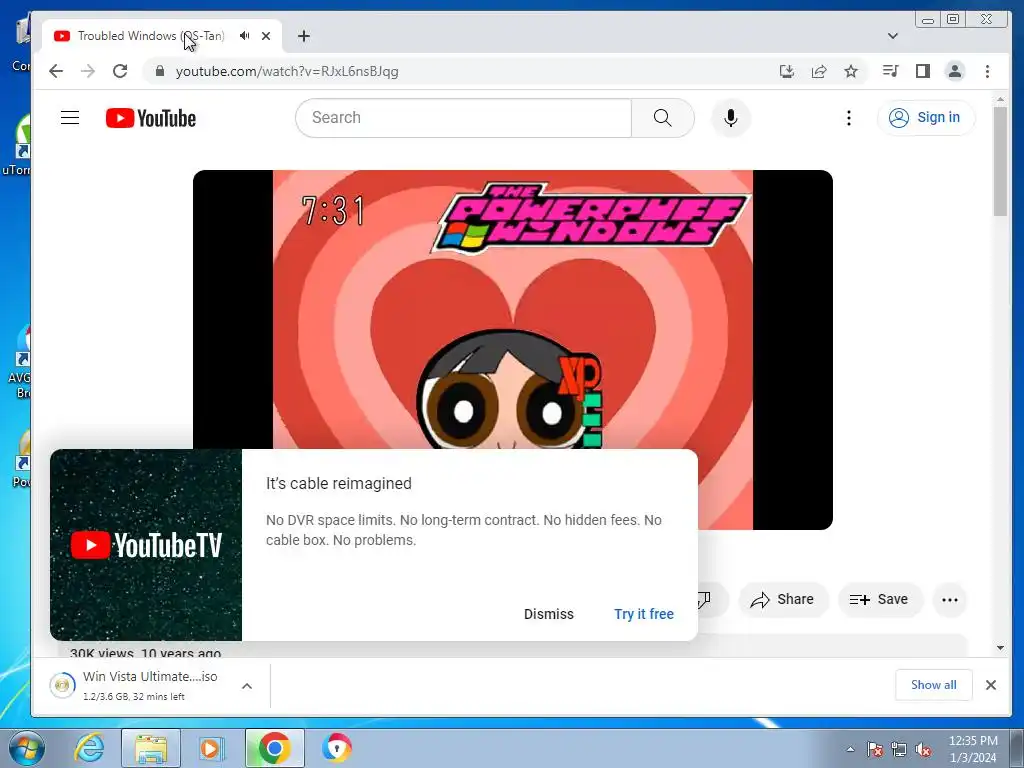Launch Internet Explorer from taskbar
The height and width of the screenshot is (768, 1024).
click(89, 748)
